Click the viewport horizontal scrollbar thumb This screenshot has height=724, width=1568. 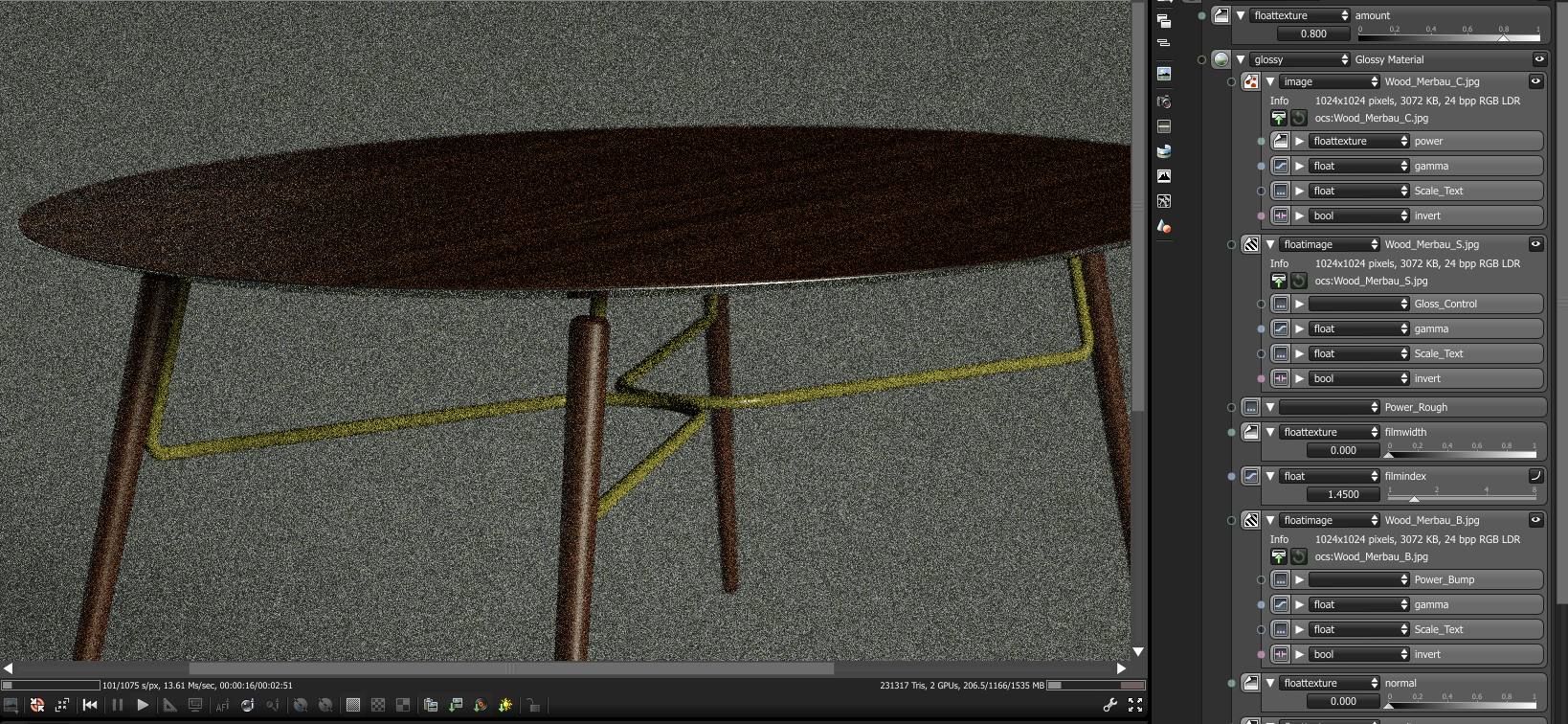pyautogui.click(x=511, y=668)
